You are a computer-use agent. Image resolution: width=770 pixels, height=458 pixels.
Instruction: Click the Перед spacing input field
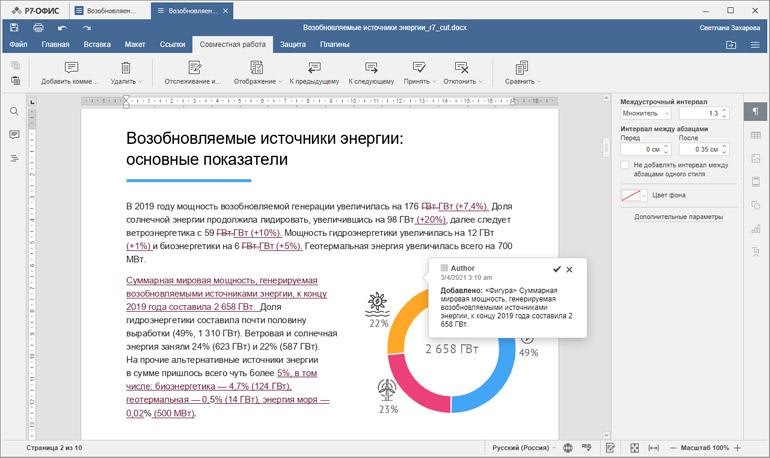pos(640,149)
